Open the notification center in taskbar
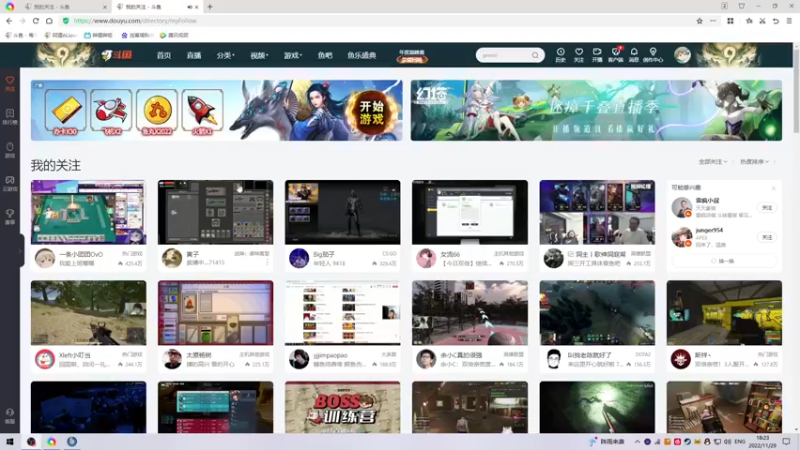Viewport: 800px width, 450px height. click(786, 441)
